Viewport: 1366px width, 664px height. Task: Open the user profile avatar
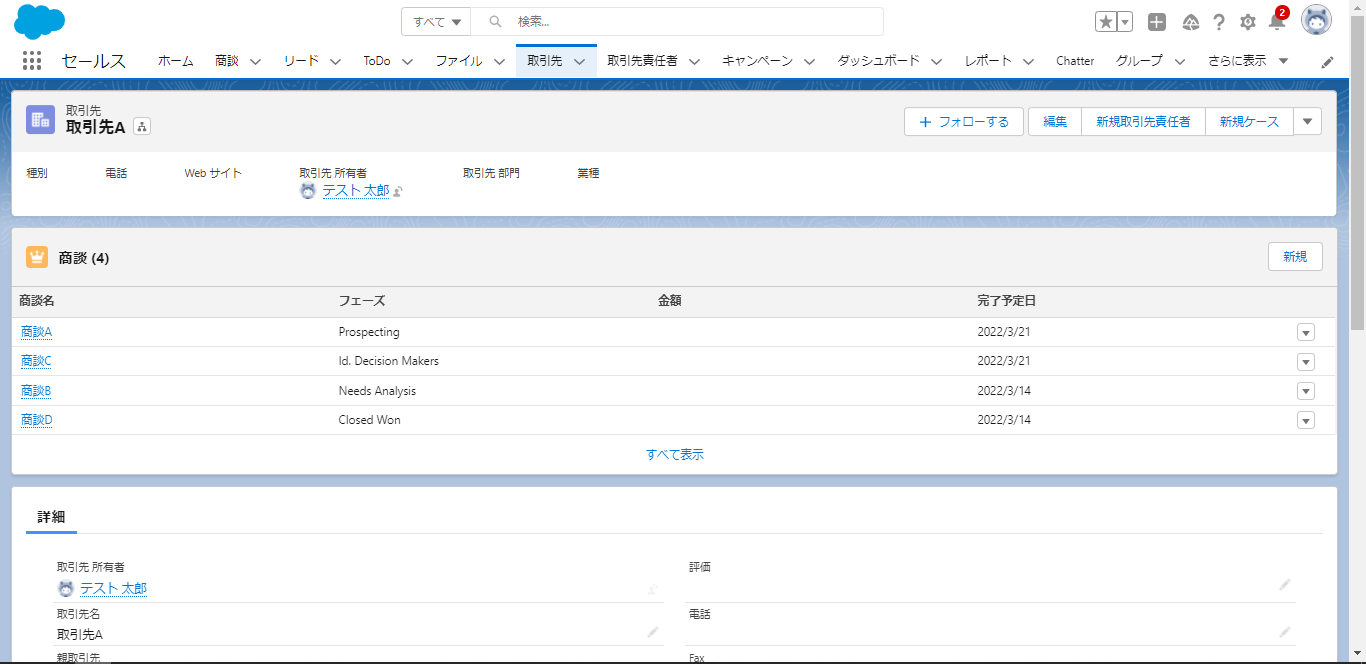(x=1316, y=21)
